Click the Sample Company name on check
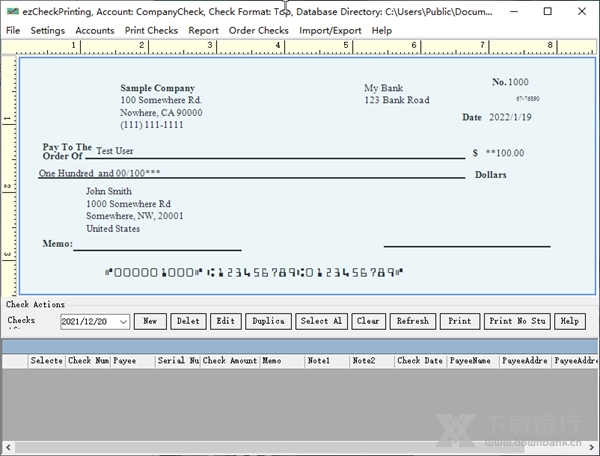The width and height of the screenshot is (600, 456). pyautogui.click(x=158, y=88)
